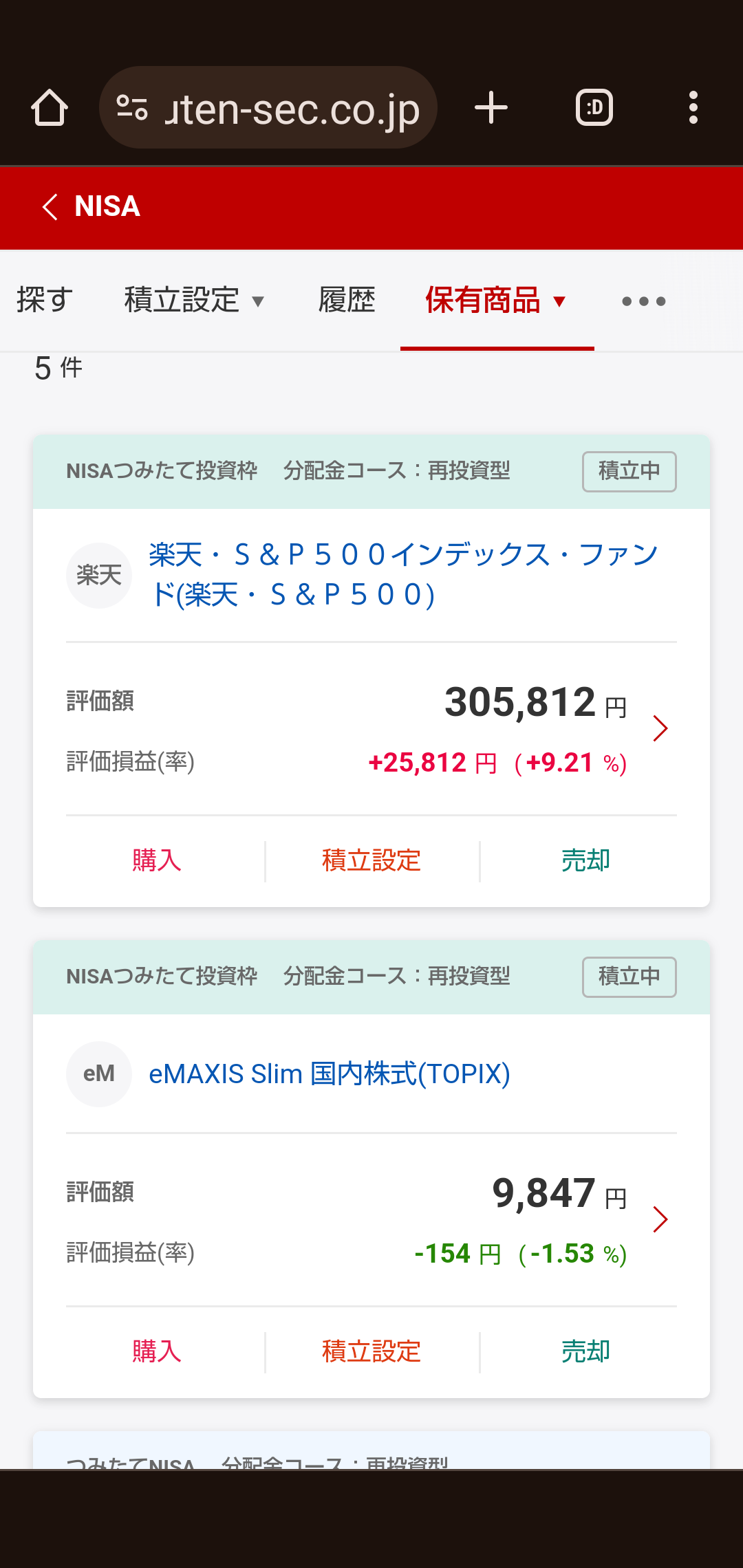This screenshot has width=743, height=1568.
Task: Open the 楽天・S&P500インデックス・ファンド link
Action: point(403,575)
